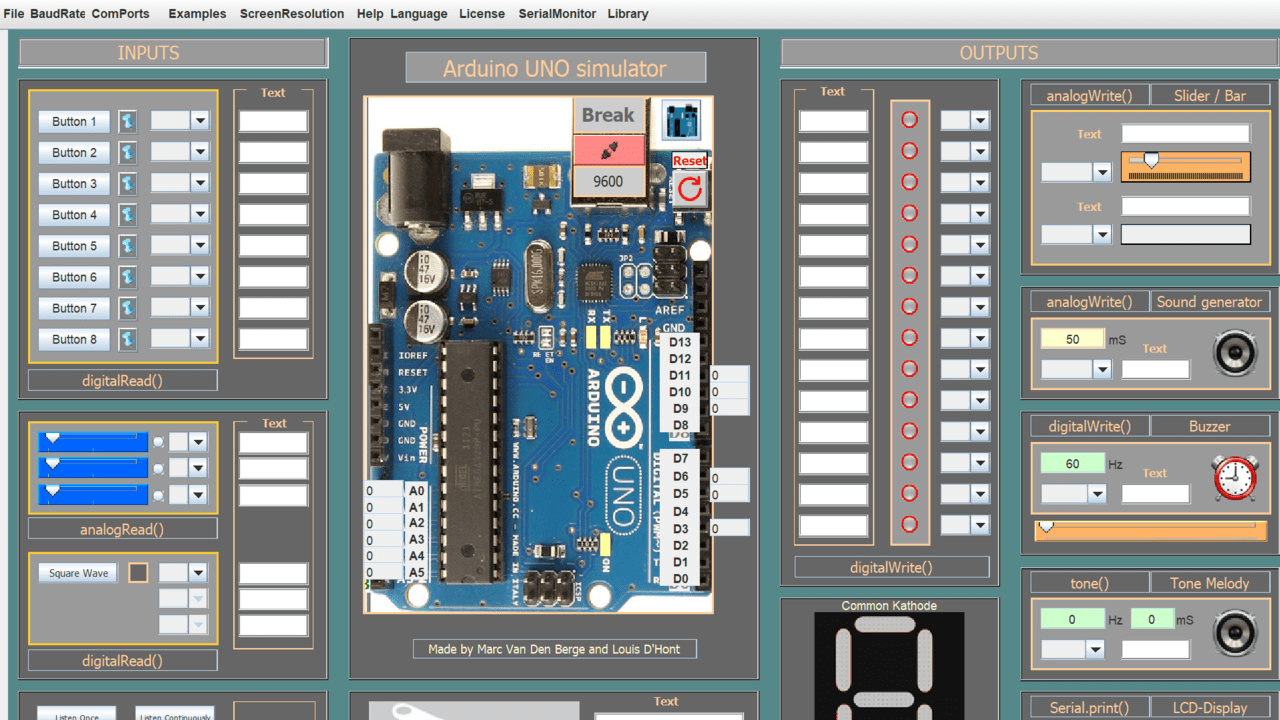Toggle the latch pin icon beside Button 3

tap(127, 183)
